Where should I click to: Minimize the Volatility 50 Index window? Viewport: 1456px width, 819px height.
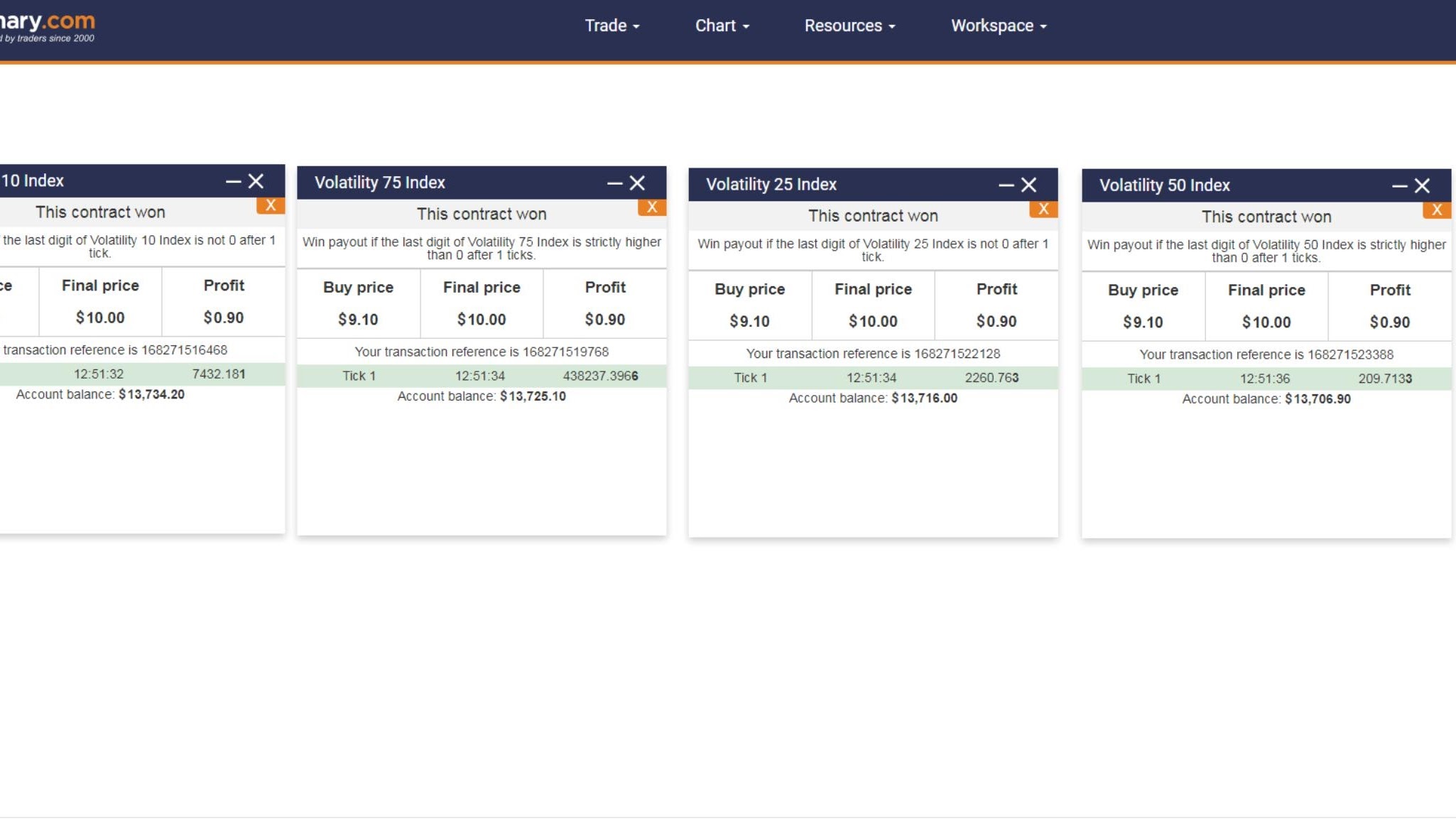(x=1399, y=186)
